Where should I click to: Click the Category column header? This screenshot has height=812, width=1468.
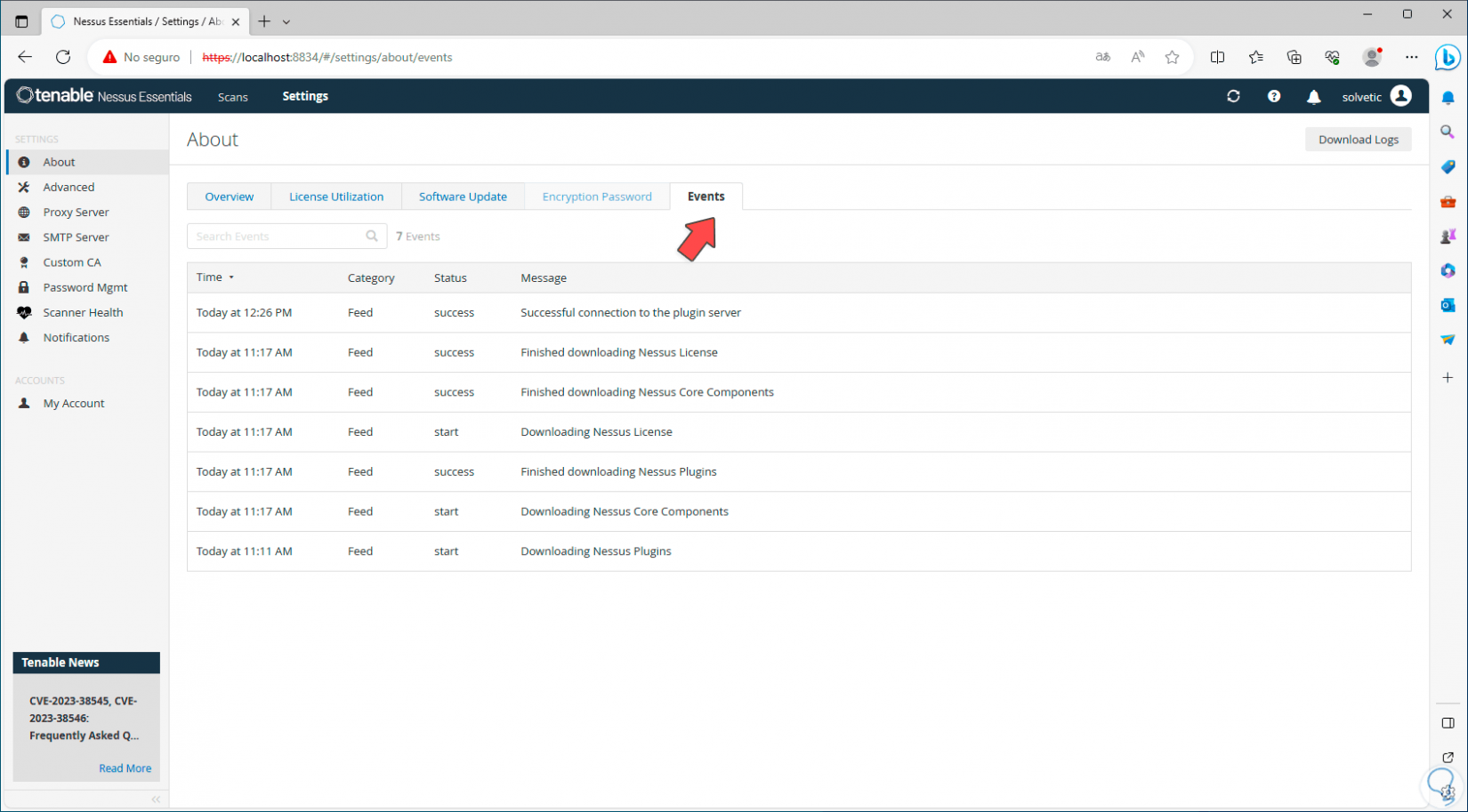371,277
